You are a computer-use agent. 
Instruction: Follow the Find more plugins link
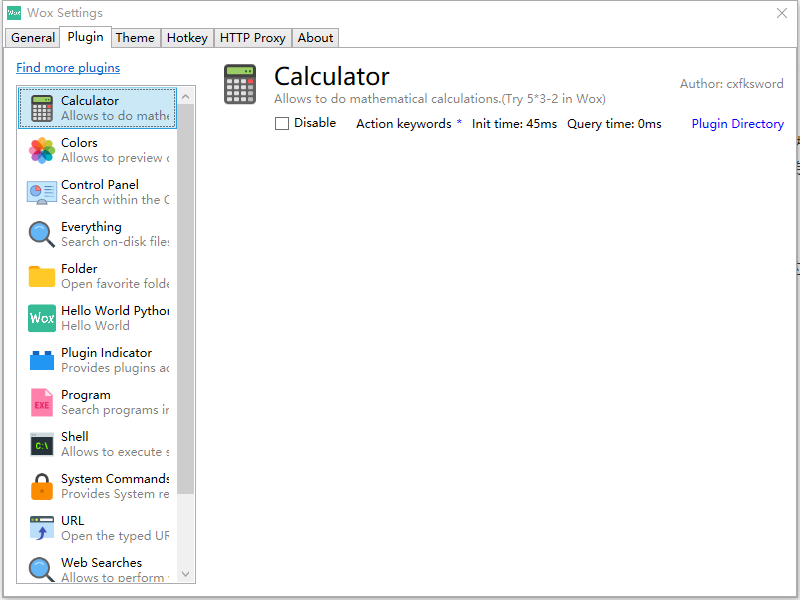[x=68, y=68]
